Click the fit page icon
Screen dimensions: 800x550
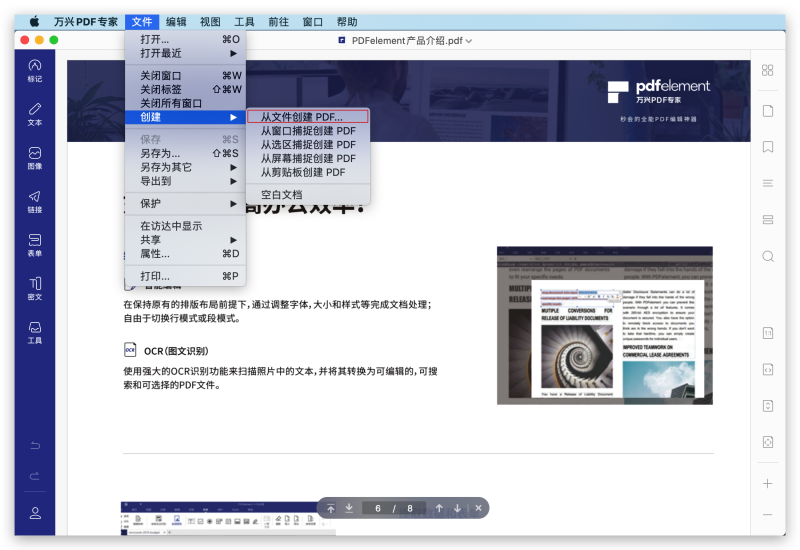pyautogui.click(x=767, y=442)
